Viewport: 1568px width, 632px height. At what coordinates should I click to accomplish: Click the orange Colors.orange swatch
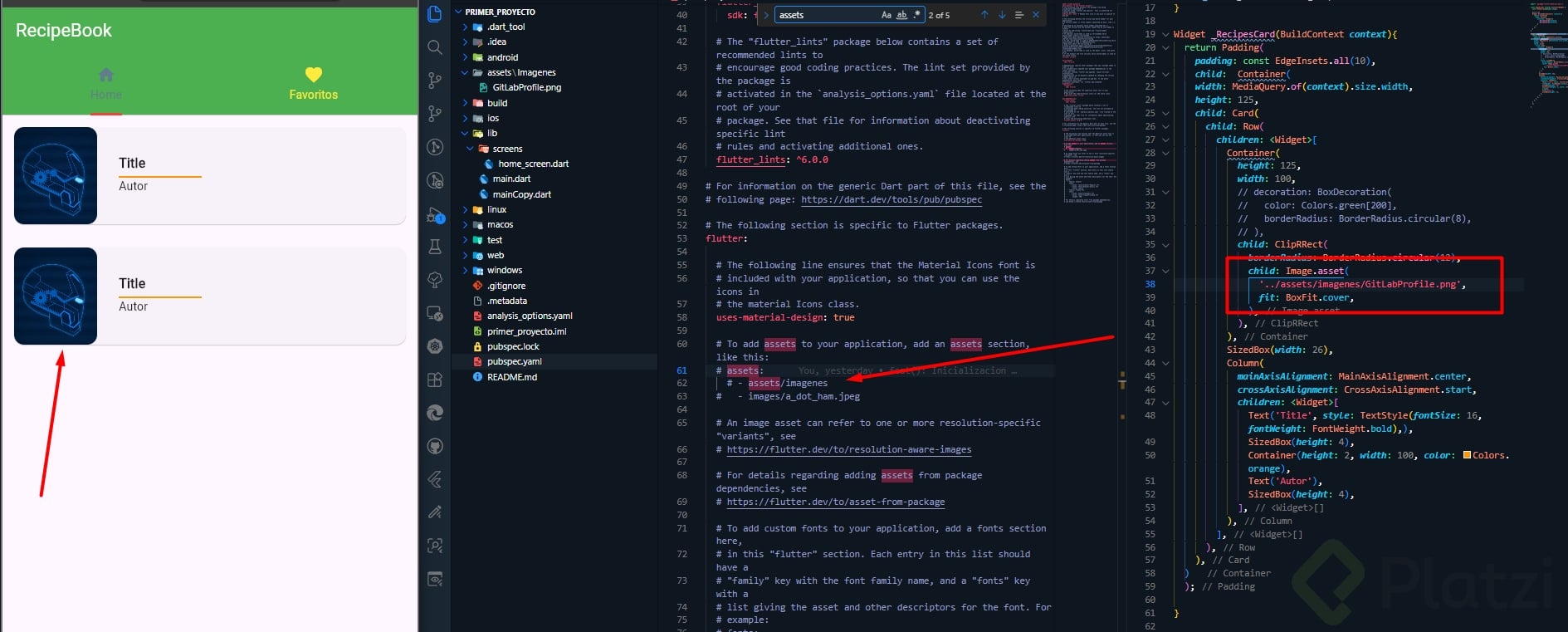coord(1467,455)
